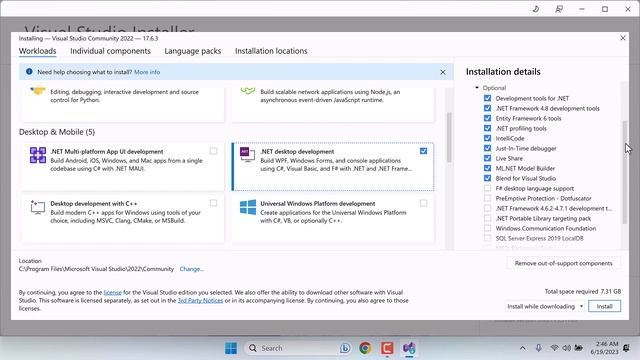The image size is (640, 360).
Task: Switch to the Workloads tab
Action: click(38, 51)
